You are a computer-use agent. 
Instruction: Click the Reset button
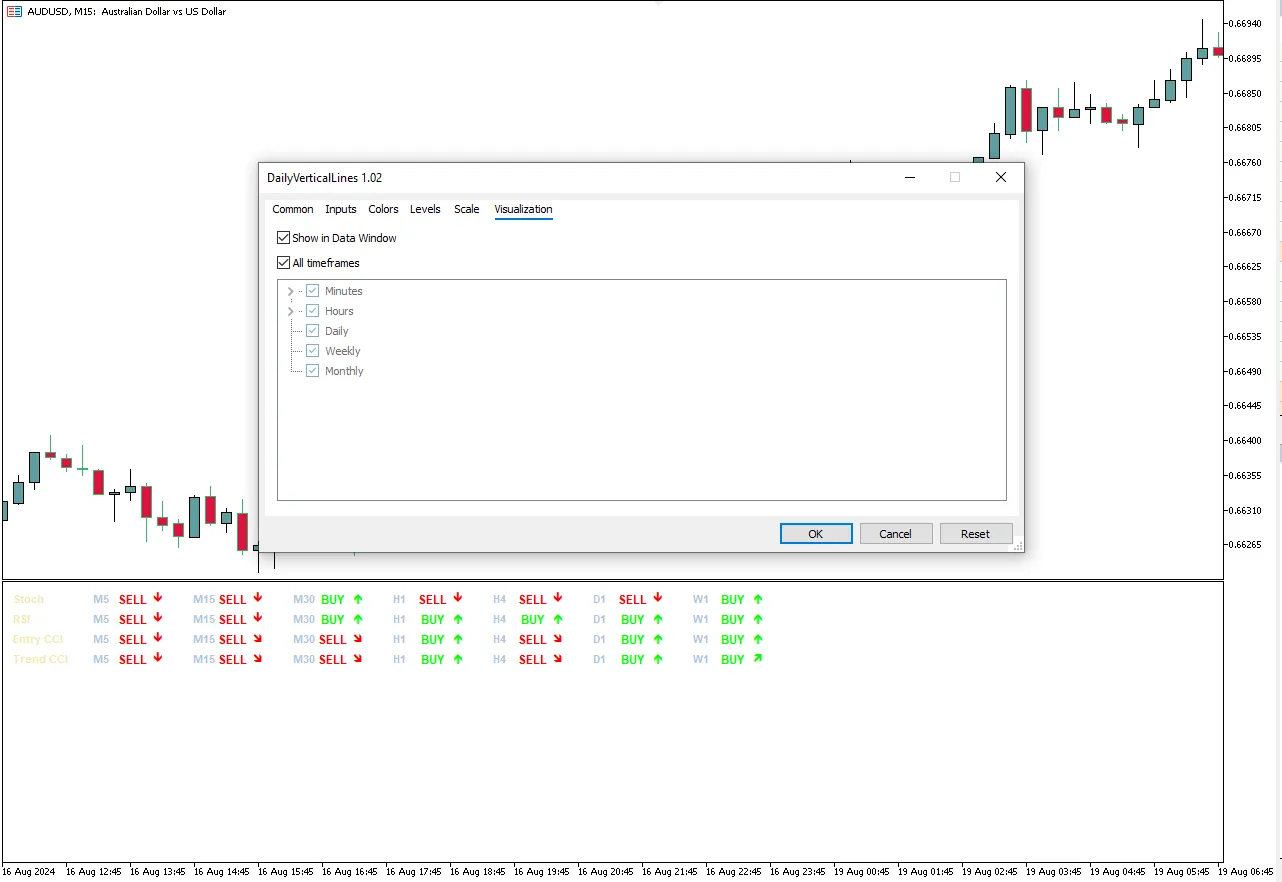pos(975,534)
